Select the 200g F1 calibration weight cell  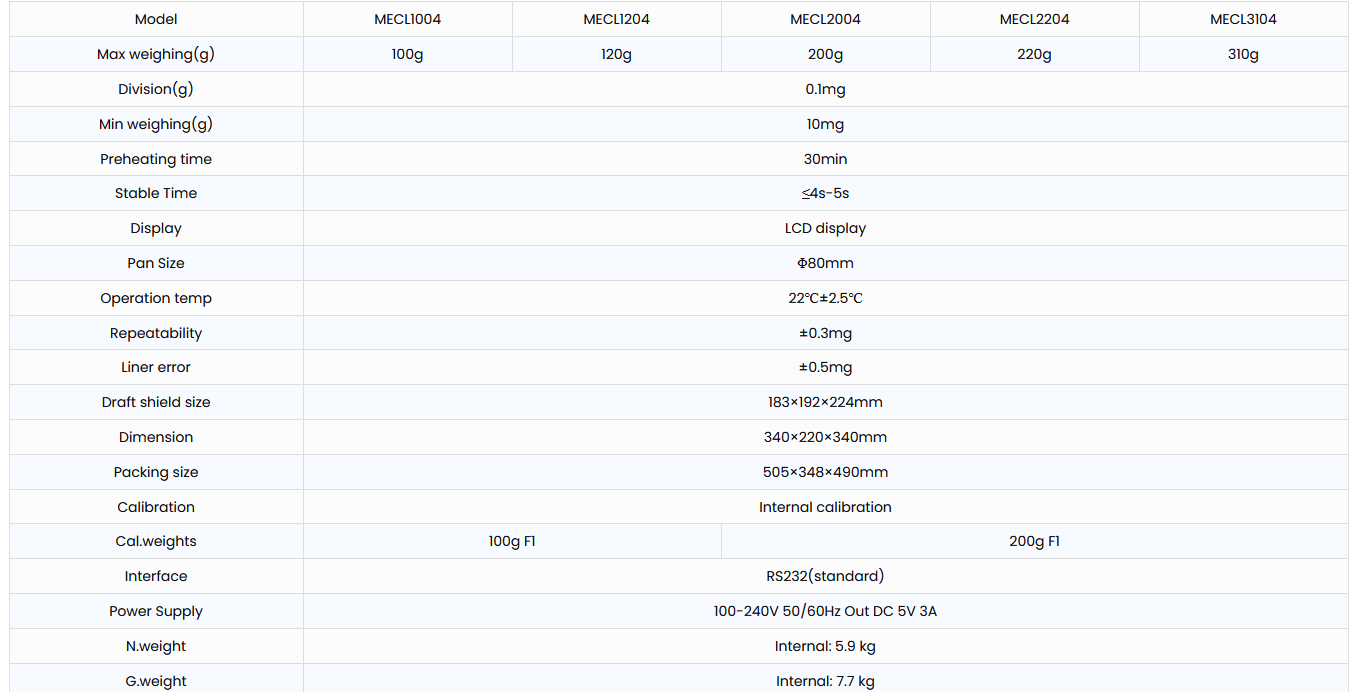pos(1034,541)
